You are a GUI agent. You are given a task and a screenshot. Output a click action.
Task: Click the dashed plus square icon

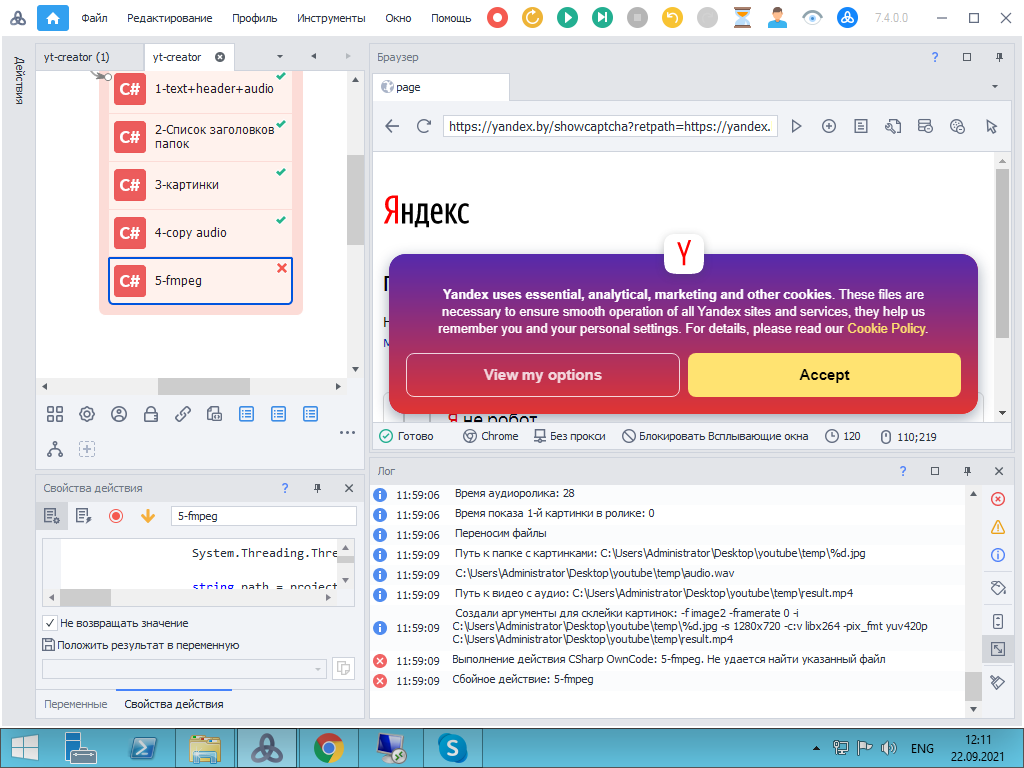coord(87,449)
